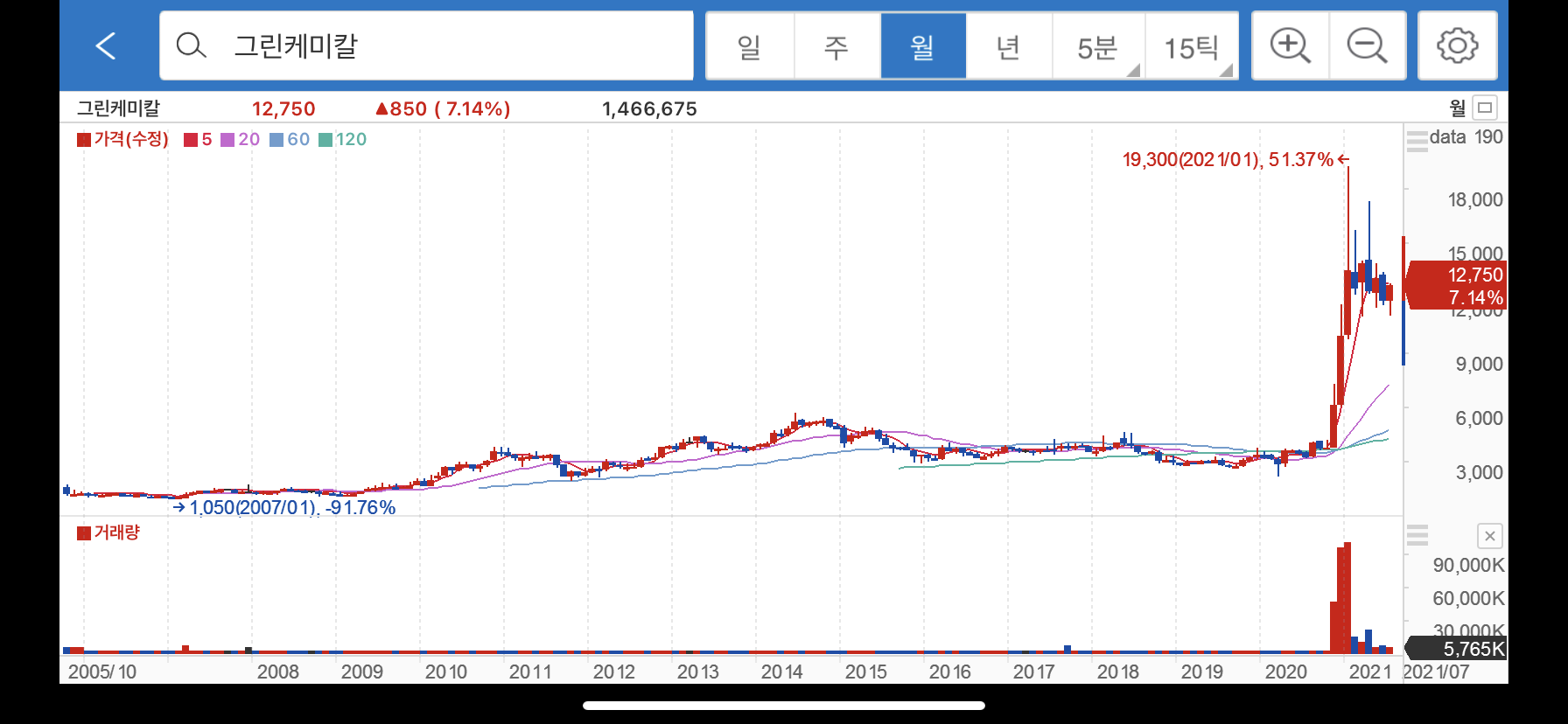Select the 주 weekly period tab
Screen dimensions: 1568x724
click(x=836, y=46)
